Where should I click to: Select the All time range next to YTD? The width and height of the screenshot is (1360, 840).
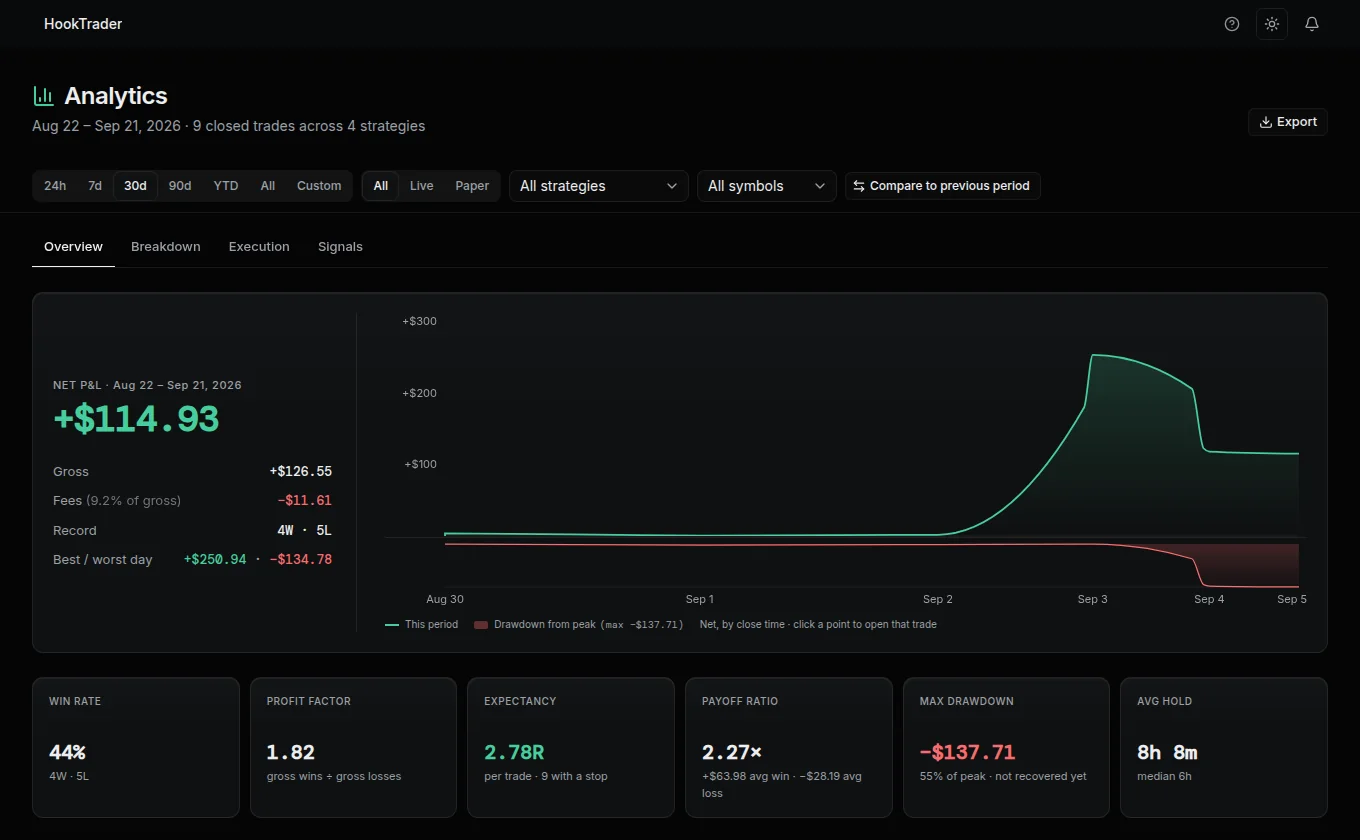267,186
